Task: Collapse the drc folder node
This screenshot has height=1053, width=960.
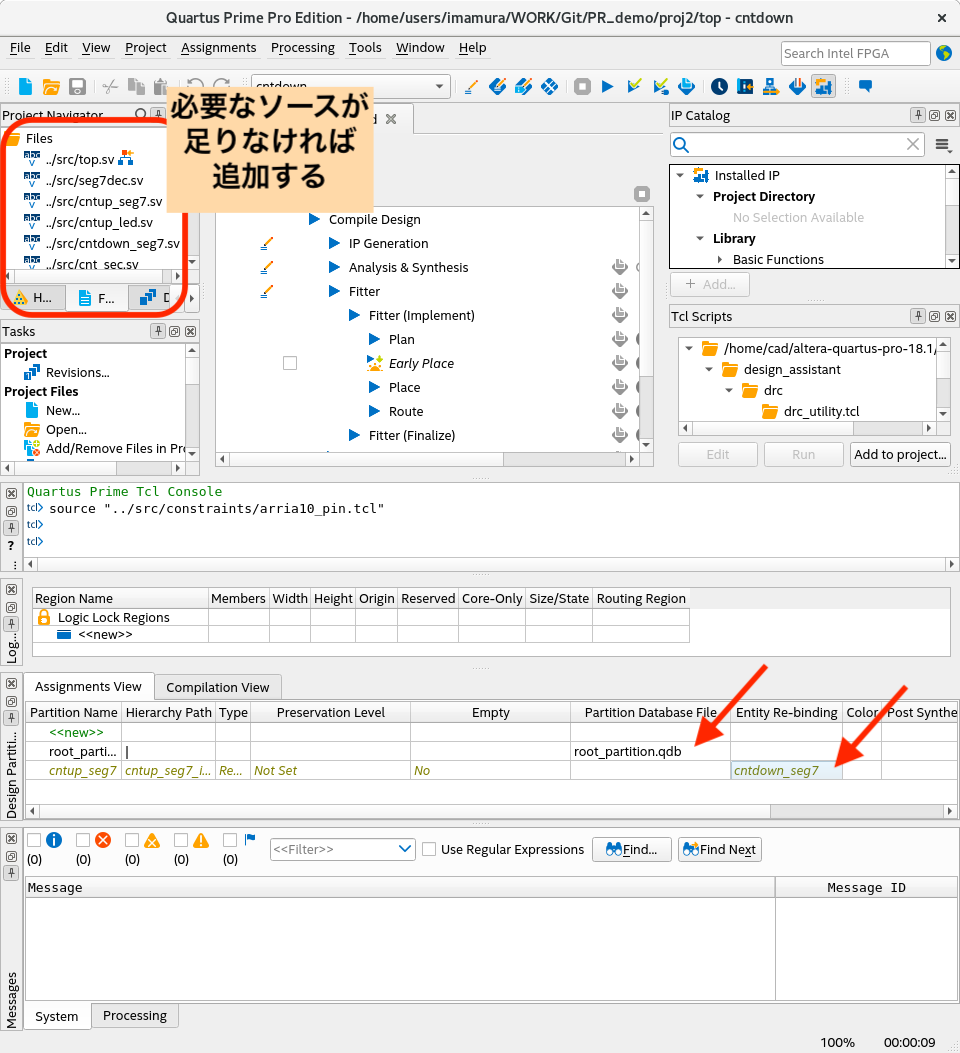Action: [x=729, y=390]
